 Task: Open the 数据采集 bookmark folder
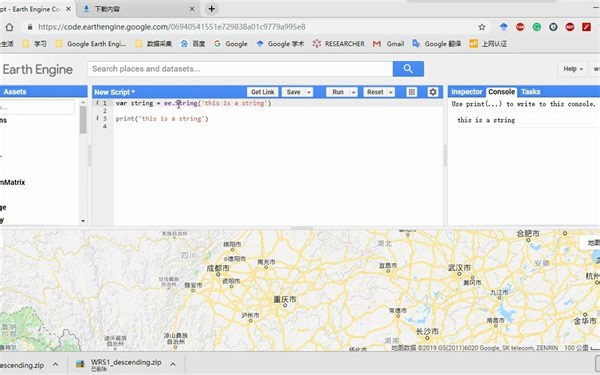point(153,44)
